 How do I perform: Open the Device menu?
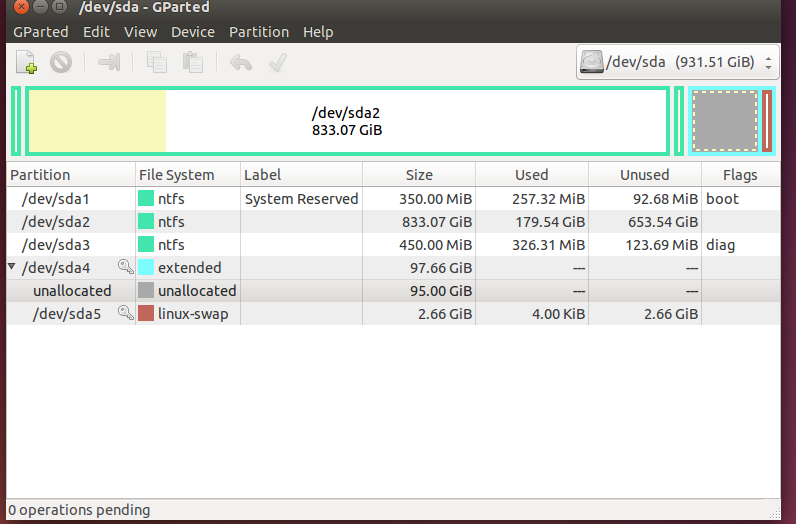pyautogui.click(x=192, y=32)
